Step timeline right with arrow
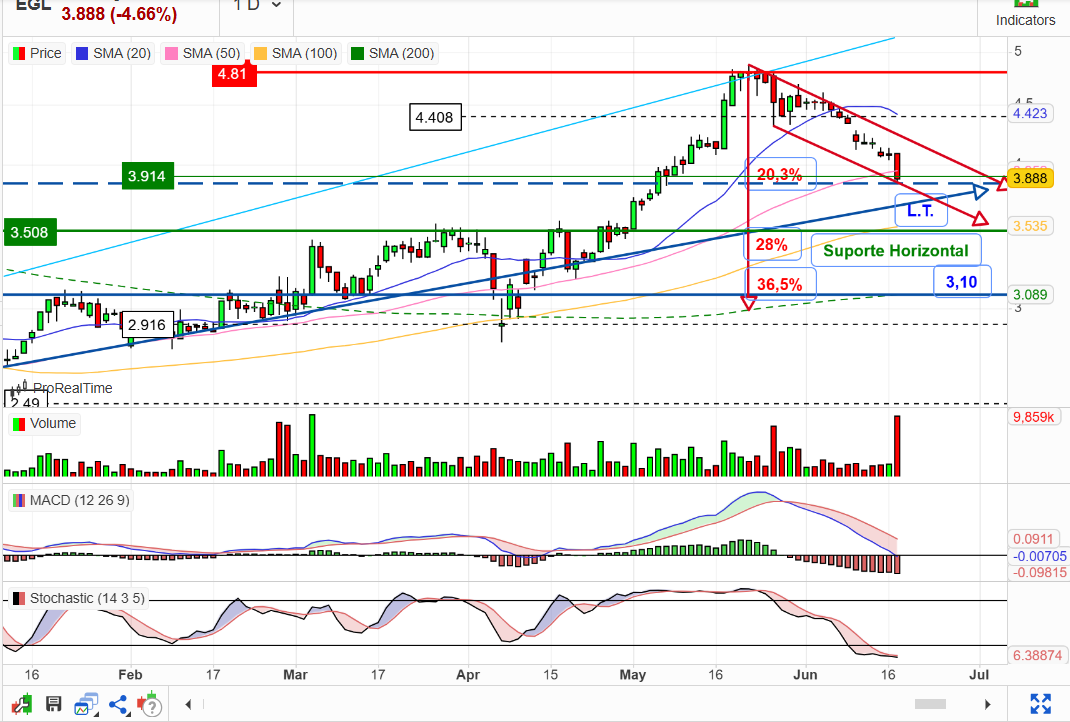The width and height of the screenshot is (1070, 722). coord(987,704)
